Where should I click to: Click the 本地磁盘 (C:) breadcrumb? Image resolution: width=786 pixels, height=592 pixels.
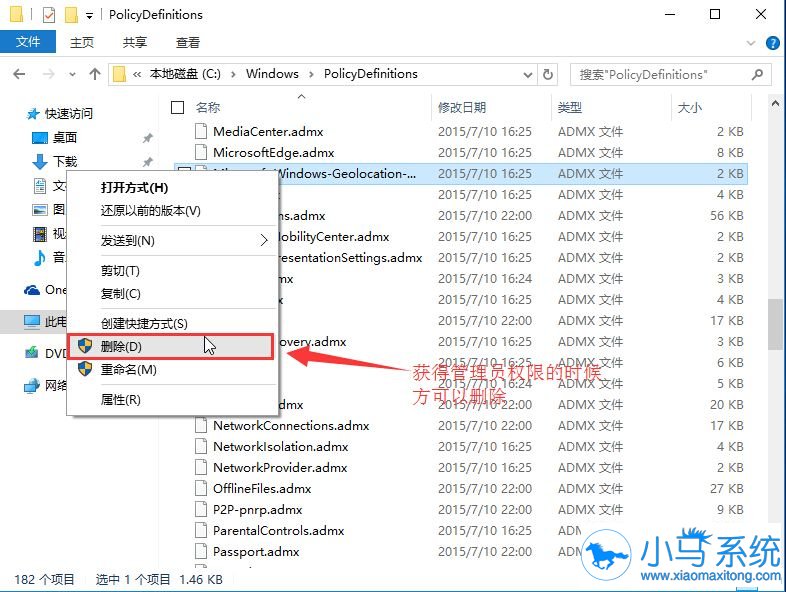[185, 74]
